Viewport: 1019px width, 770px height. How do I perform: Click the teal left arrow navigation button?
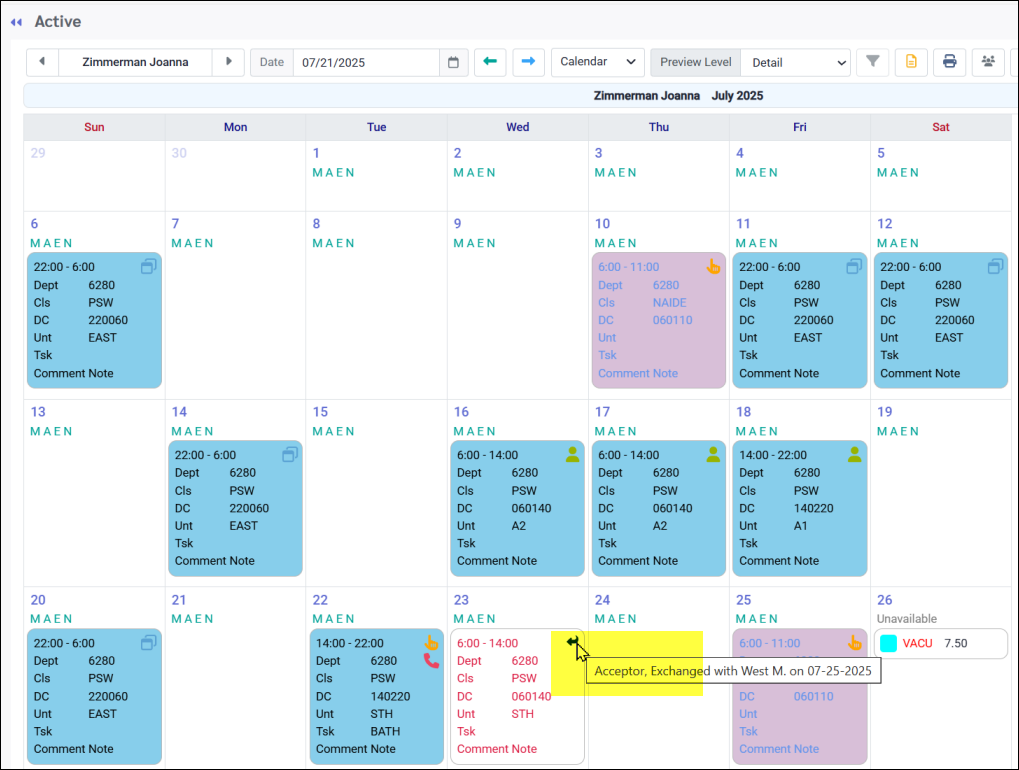(x=490, y=62)
